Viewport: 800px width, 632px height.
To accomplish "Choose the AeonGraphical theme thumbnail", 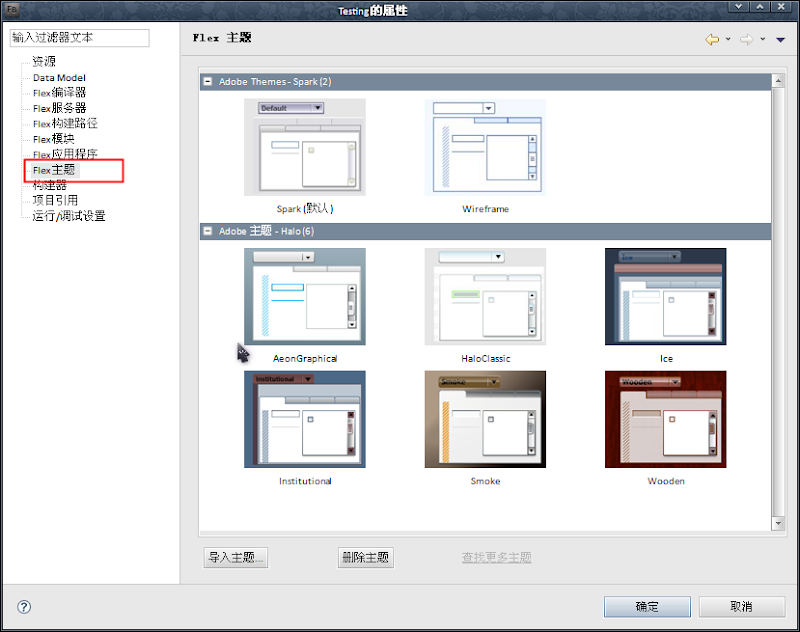I will click(x=305, y=297).
